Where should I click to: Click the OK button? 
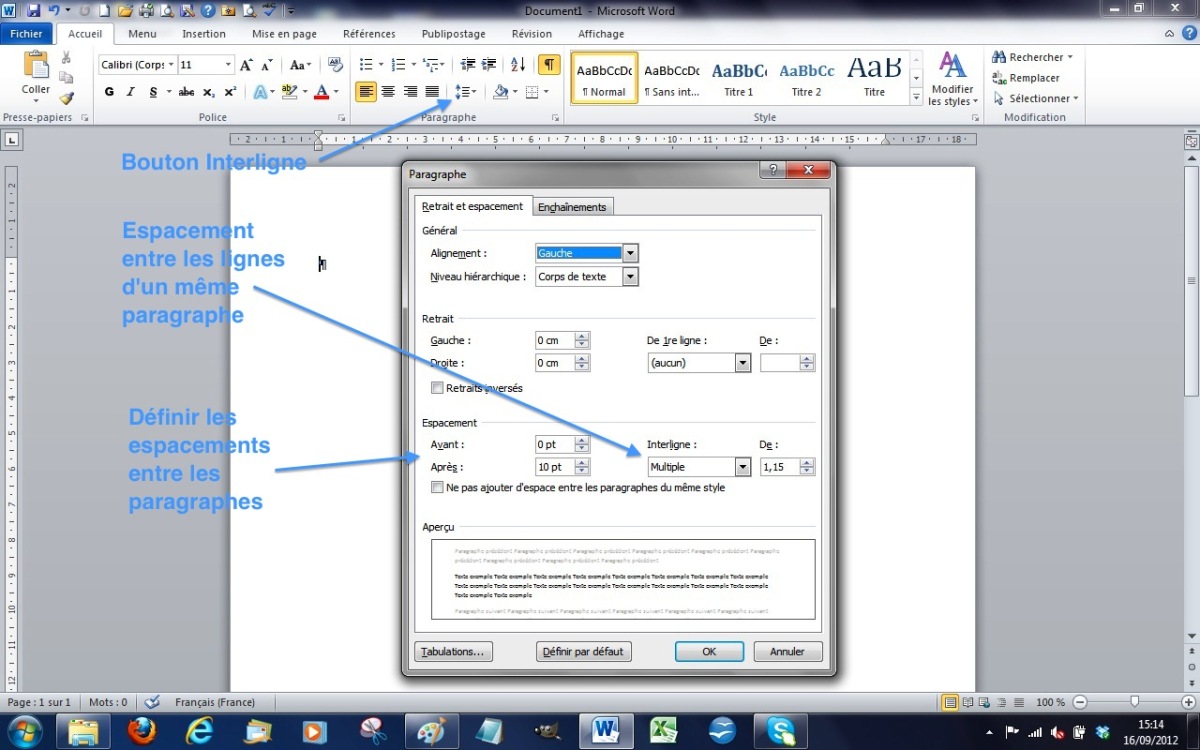709,651
